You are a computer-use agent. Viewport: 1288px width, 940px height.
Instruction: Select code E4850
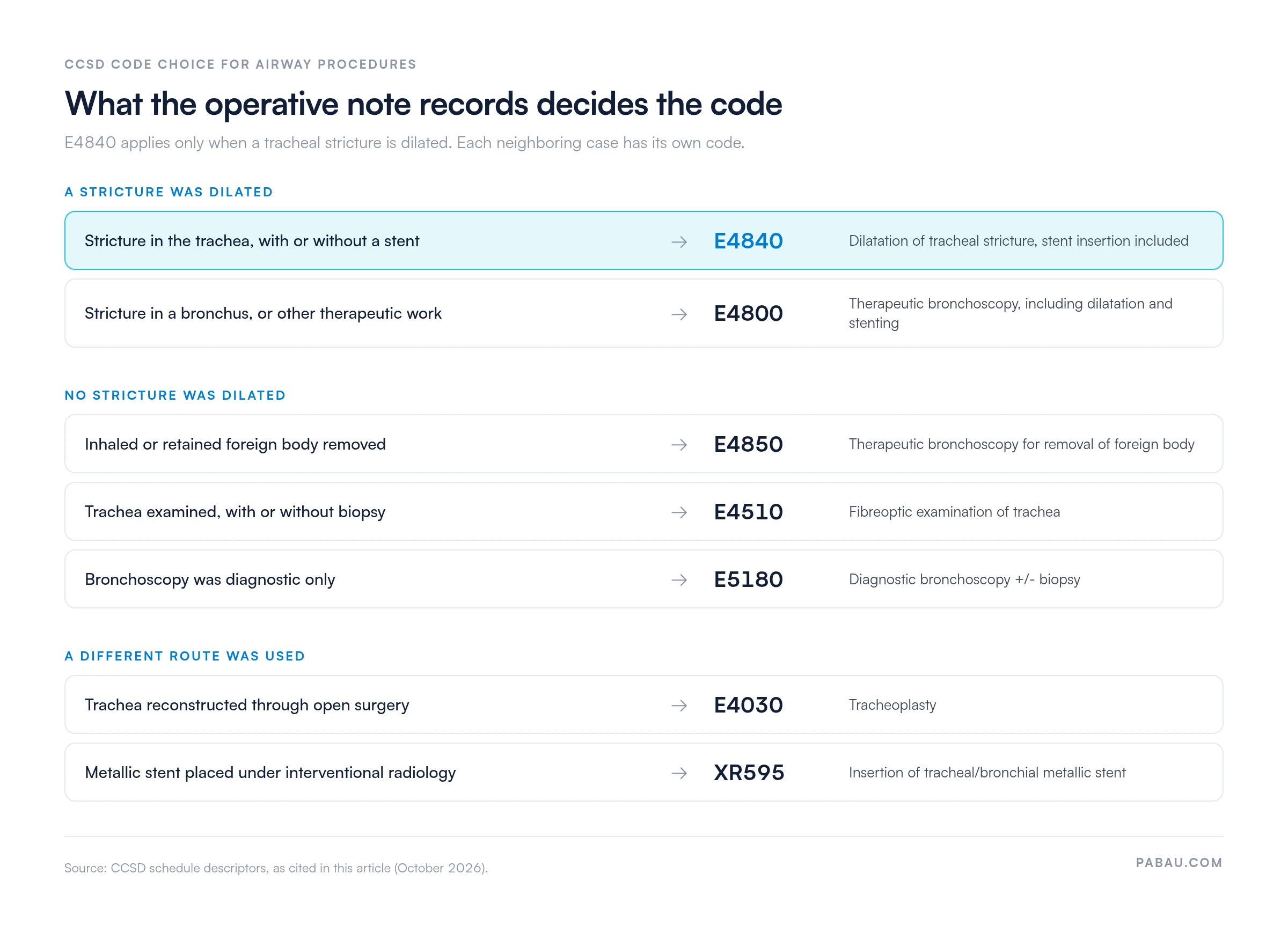[x=749, y=444]
